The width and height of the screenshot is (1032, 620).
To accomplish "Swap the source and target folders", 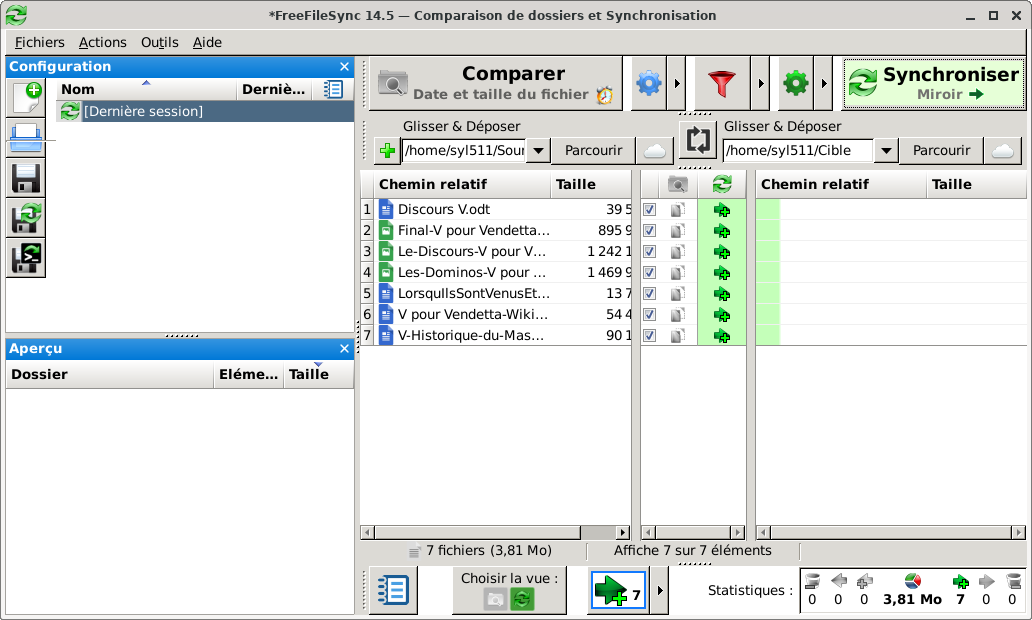I will (698, 139).
